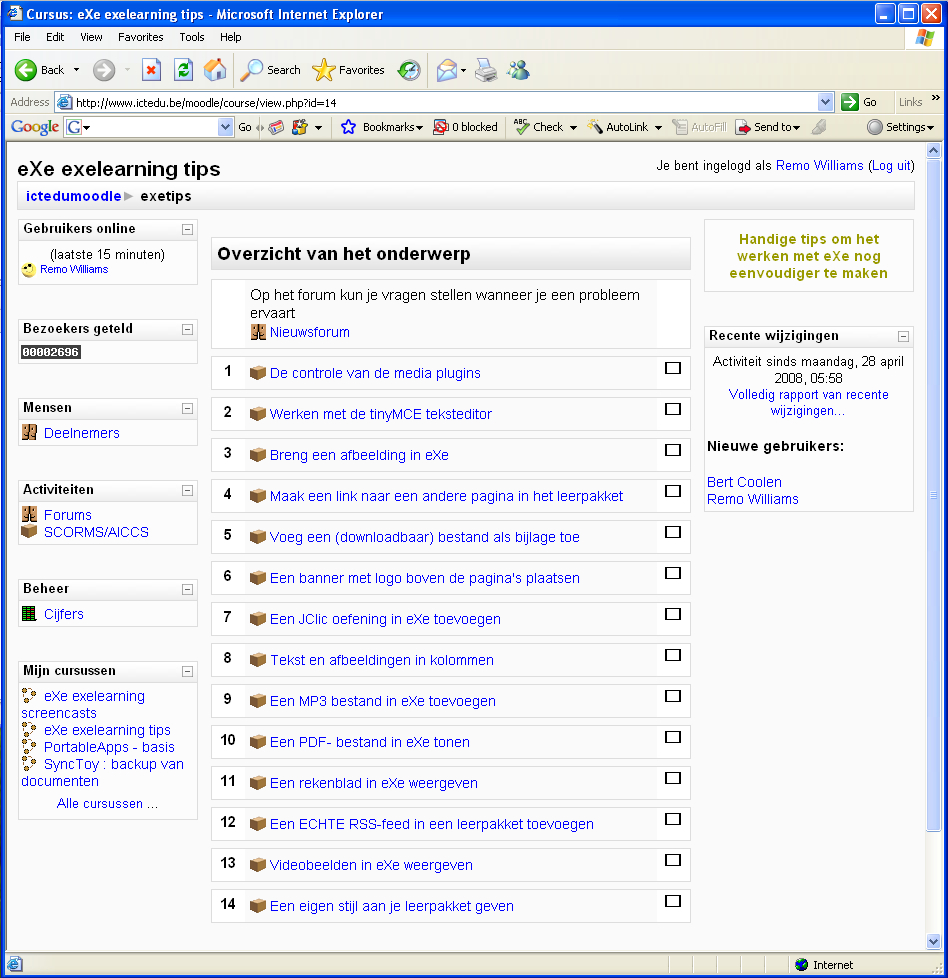The height and width of the screenshot is (978, 948).
Task: Click the AutoLink wand icon
Action: 595,127
